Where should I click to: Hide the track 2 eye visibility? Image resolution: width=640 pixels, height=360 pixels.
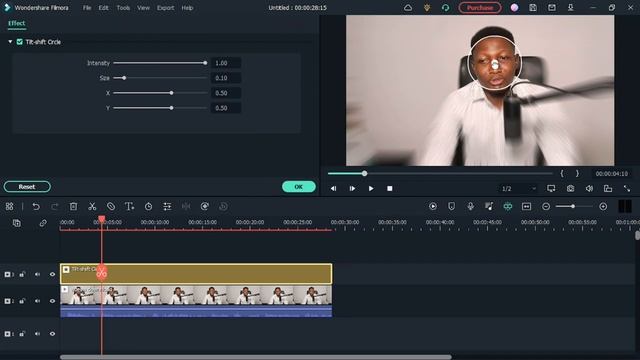tap(52, 301)
